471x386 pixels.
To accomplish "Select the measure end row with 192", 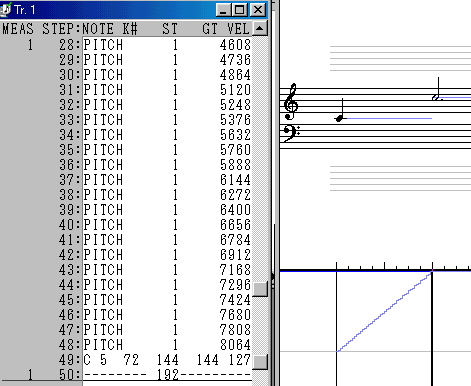I will pyautogui.click(x=167, y=375).
